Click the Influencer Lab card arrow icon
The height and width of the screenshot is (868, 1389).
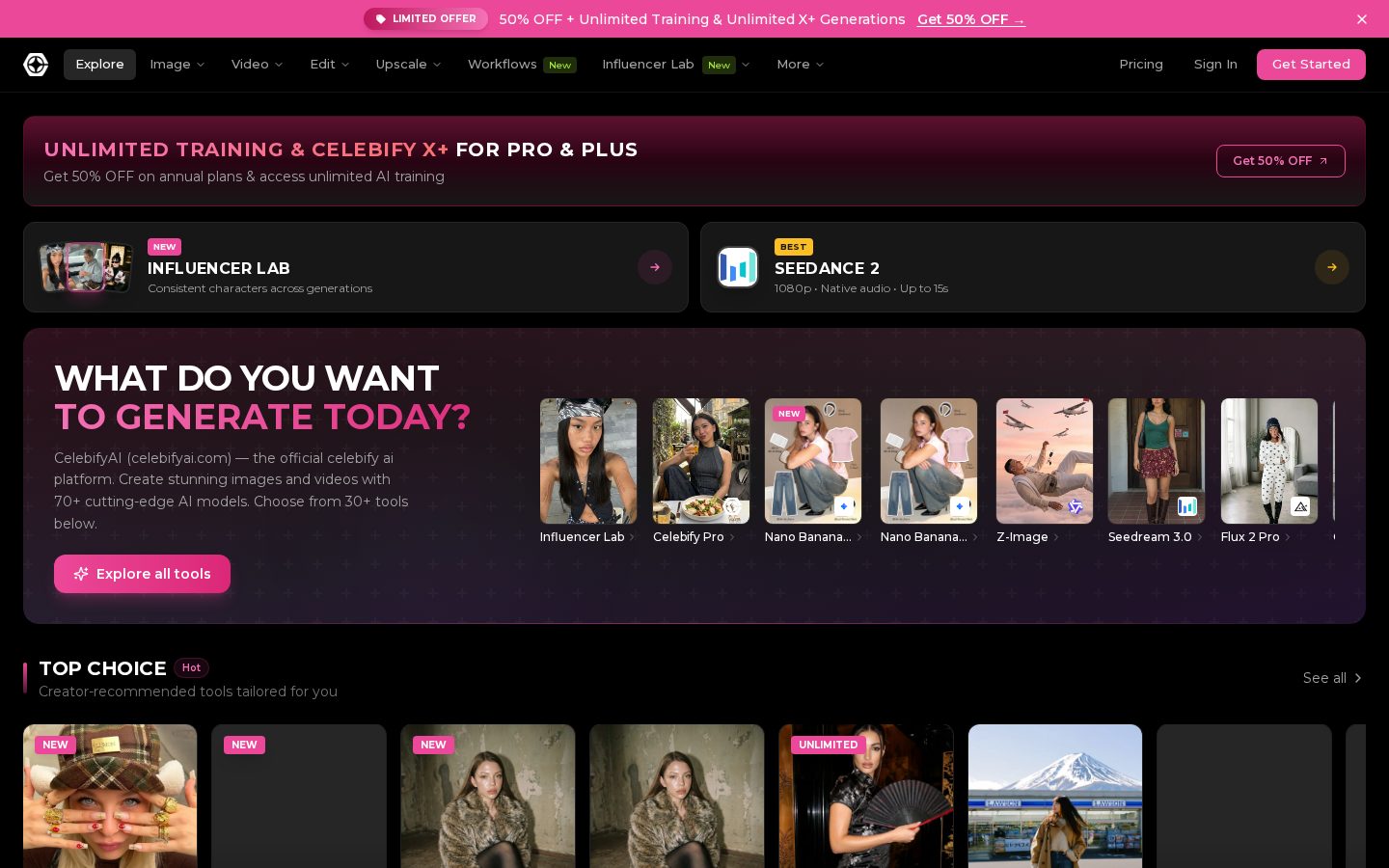[x=655, y=267]
